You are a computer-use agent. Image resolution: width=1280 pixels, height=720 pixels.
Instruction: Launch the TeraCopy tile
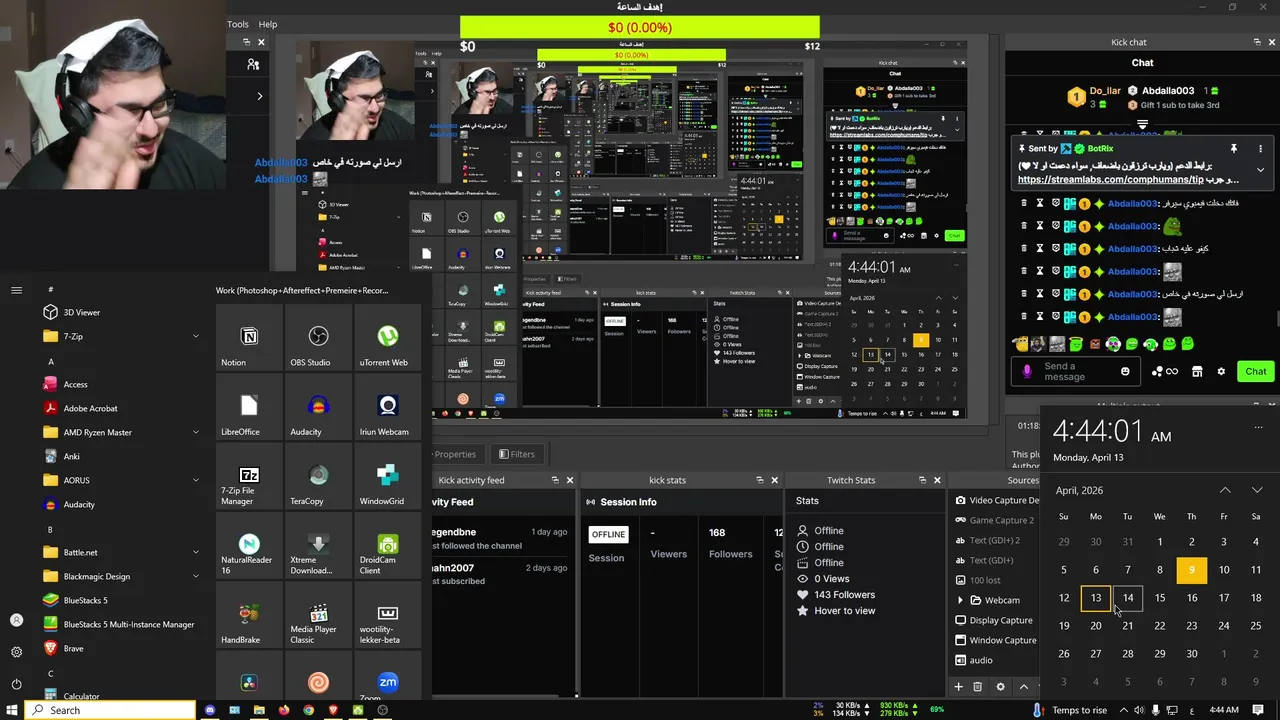[x=318, y=477]
